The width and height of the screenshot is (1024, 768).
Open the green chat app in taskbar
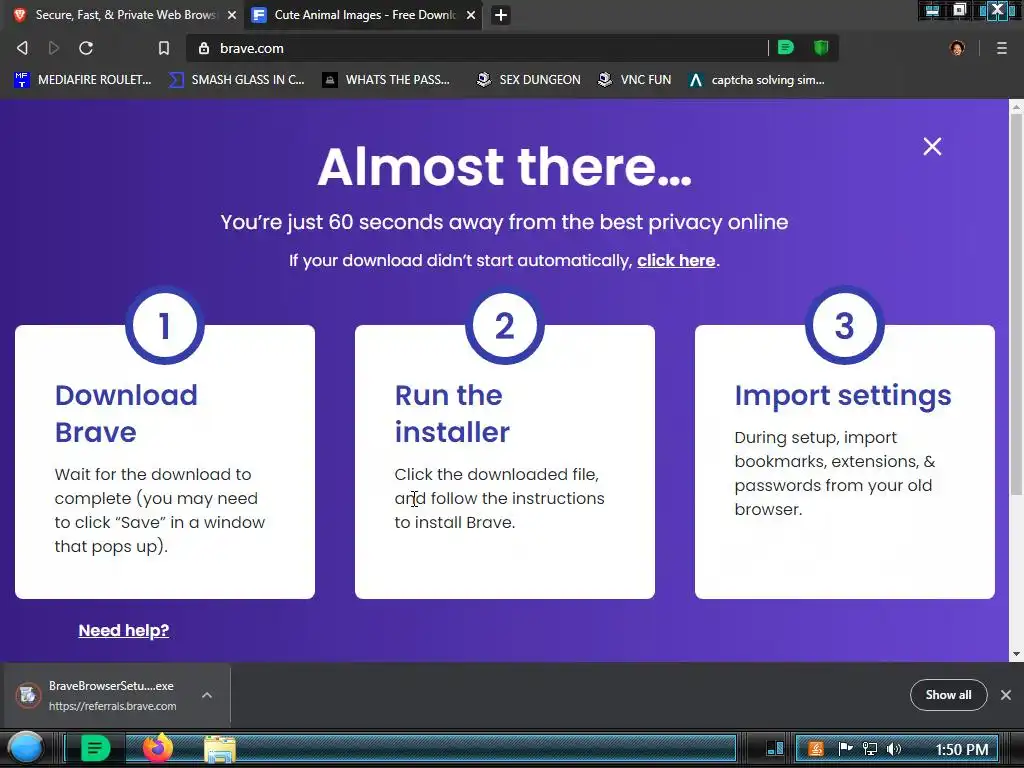click(x=95, y=748)
